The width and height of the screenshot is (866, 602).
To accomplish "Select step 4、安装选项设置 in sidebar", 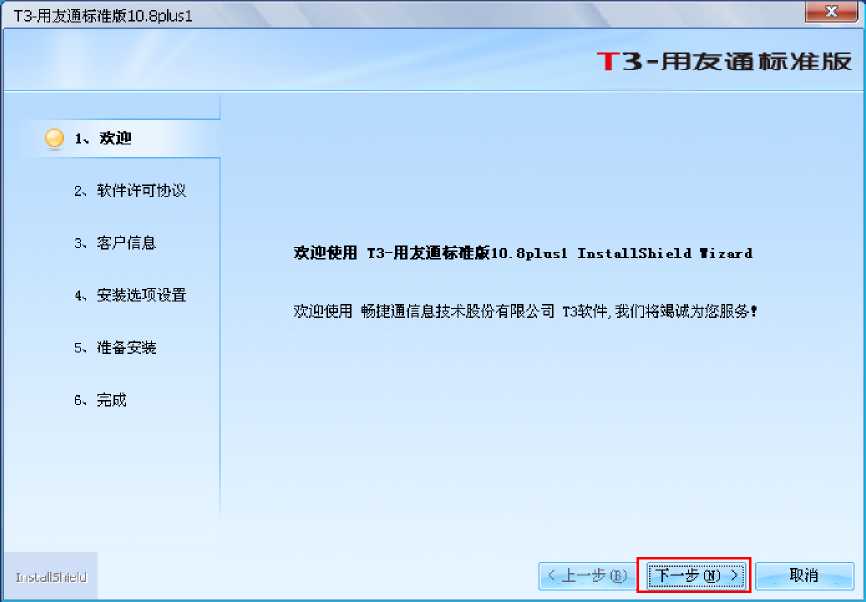I will [130, 295].
